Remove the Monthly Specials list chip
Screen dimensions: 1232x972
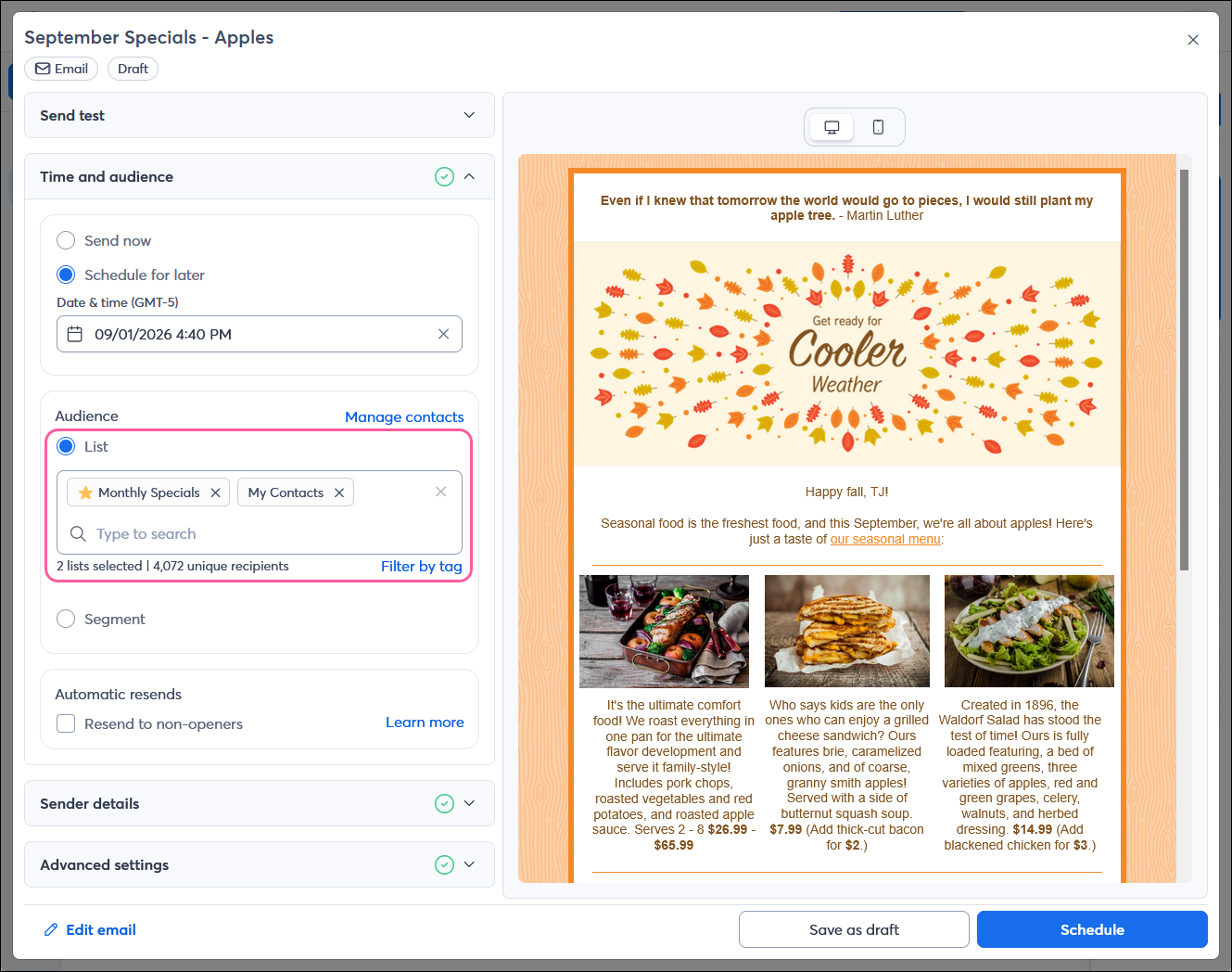(x=215, y=492)
